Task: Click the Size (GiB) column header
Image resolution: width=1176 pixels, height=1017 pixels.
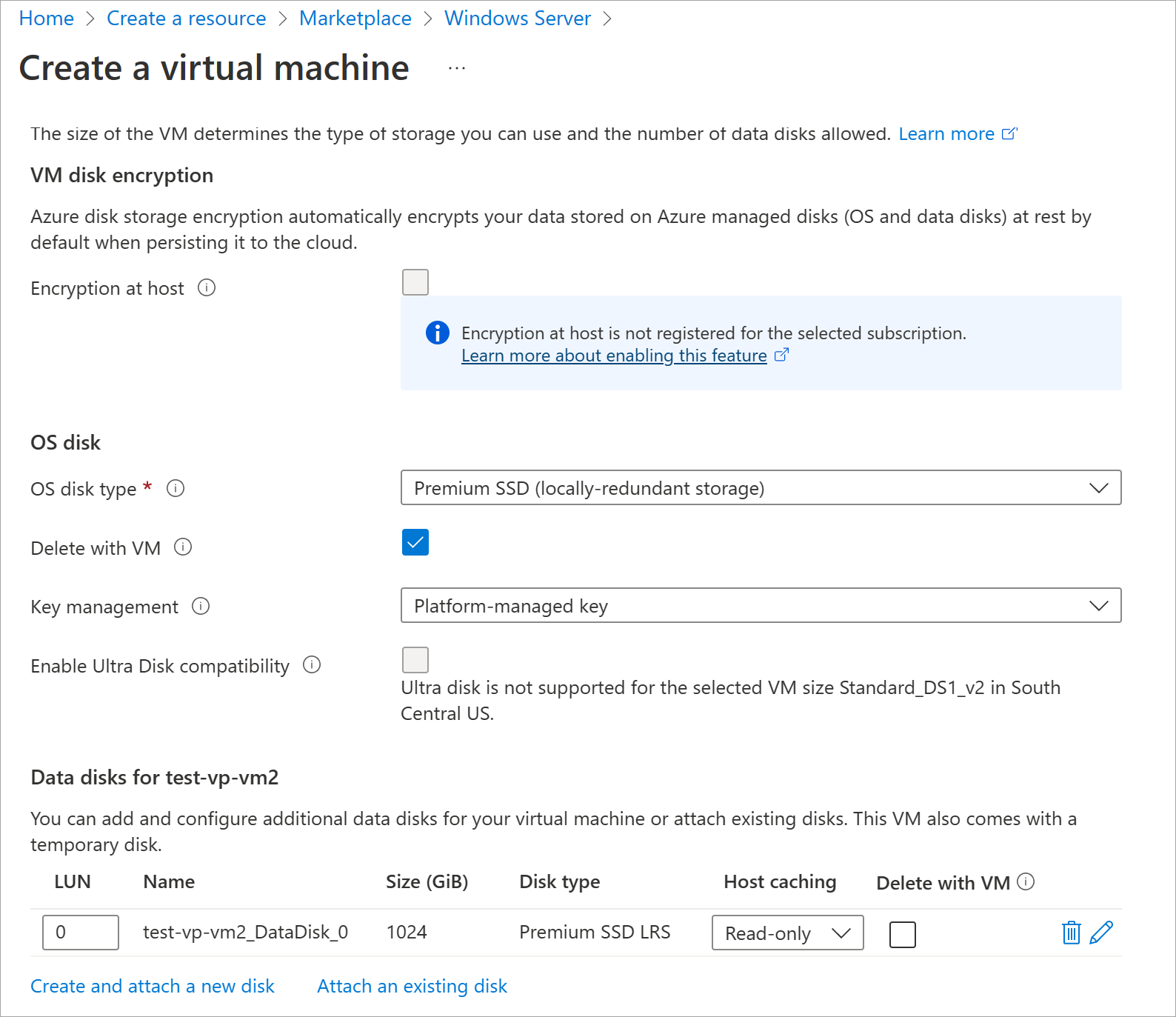Action: point(427,881)
